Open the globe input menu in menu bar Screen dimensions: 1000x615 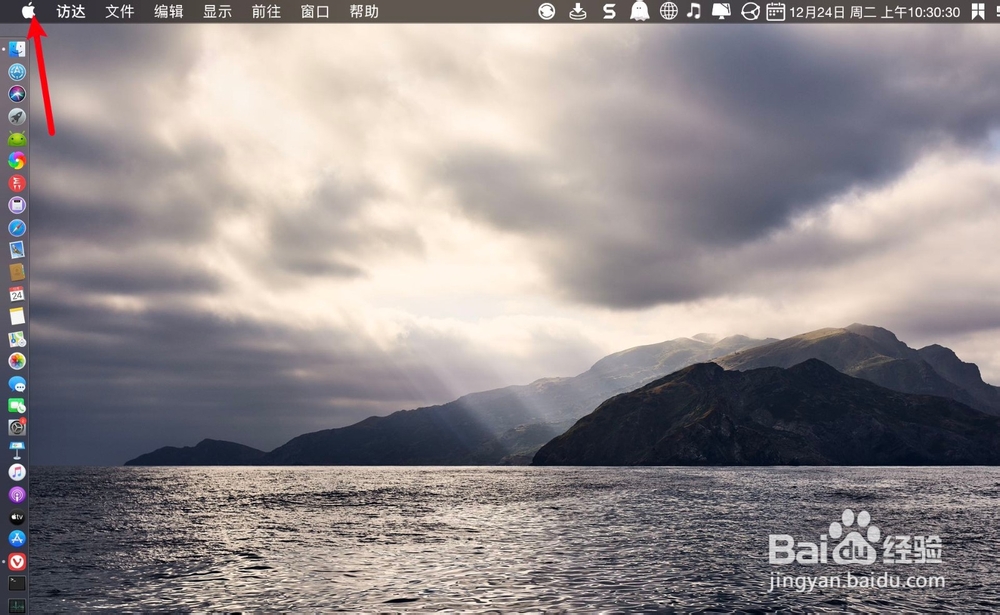pos(667,11)
